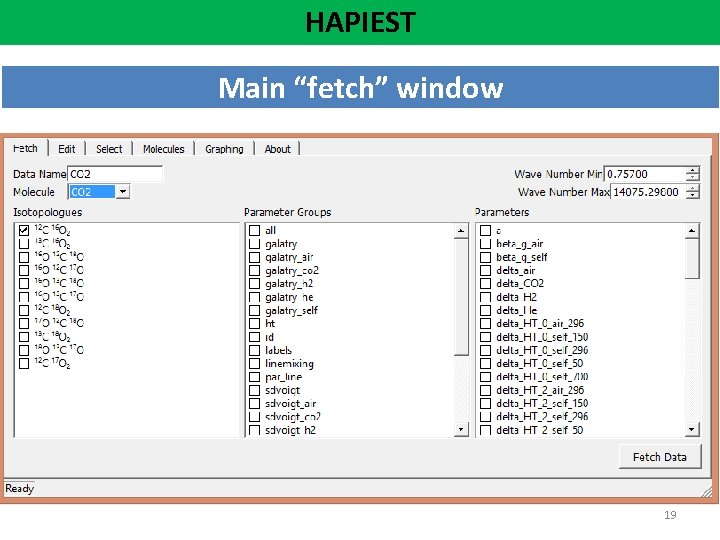Check the galatry_co2 parameter group

254,270
